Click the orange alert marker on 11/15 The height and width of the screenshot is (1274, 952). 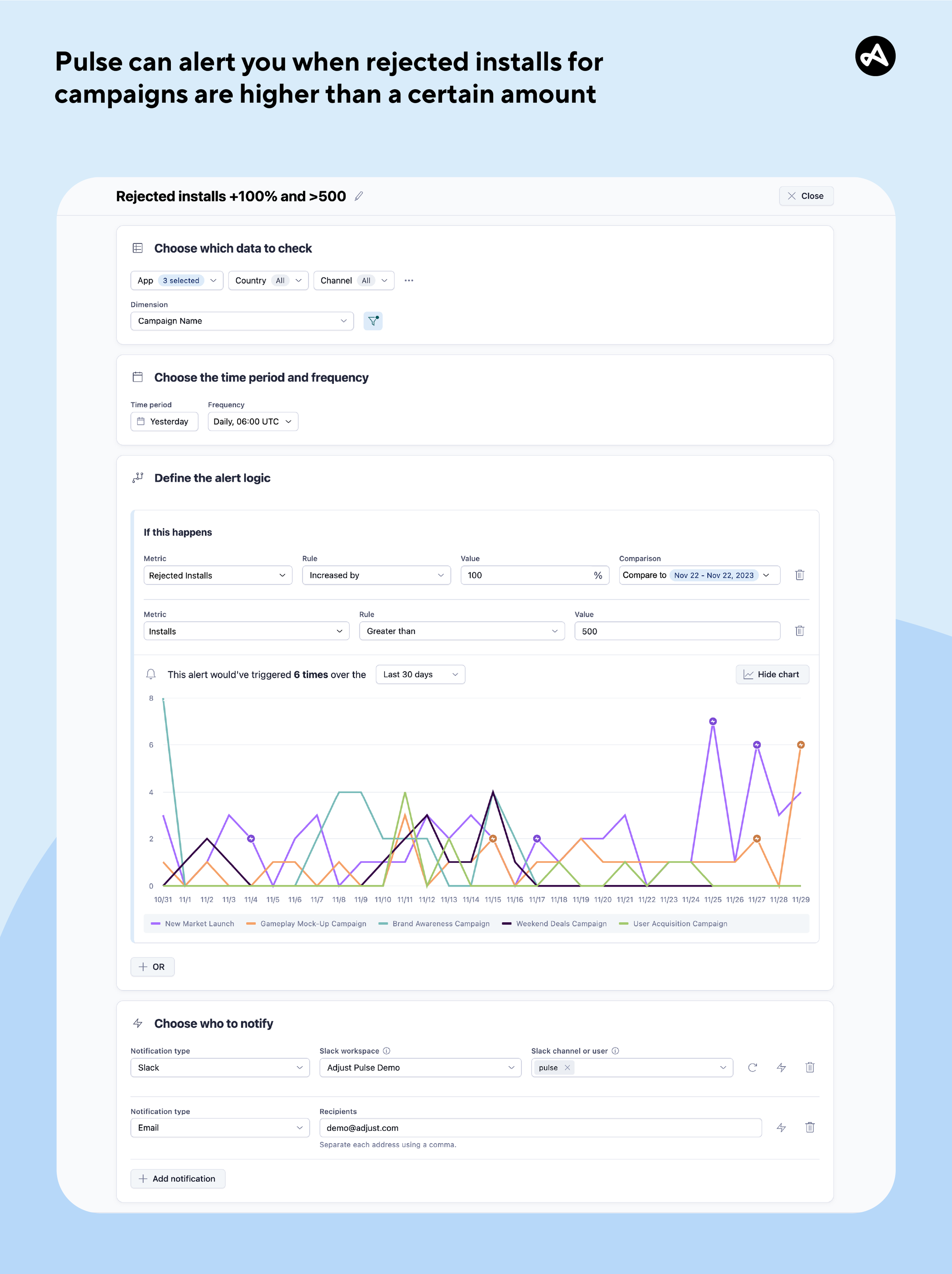[493, 839]
